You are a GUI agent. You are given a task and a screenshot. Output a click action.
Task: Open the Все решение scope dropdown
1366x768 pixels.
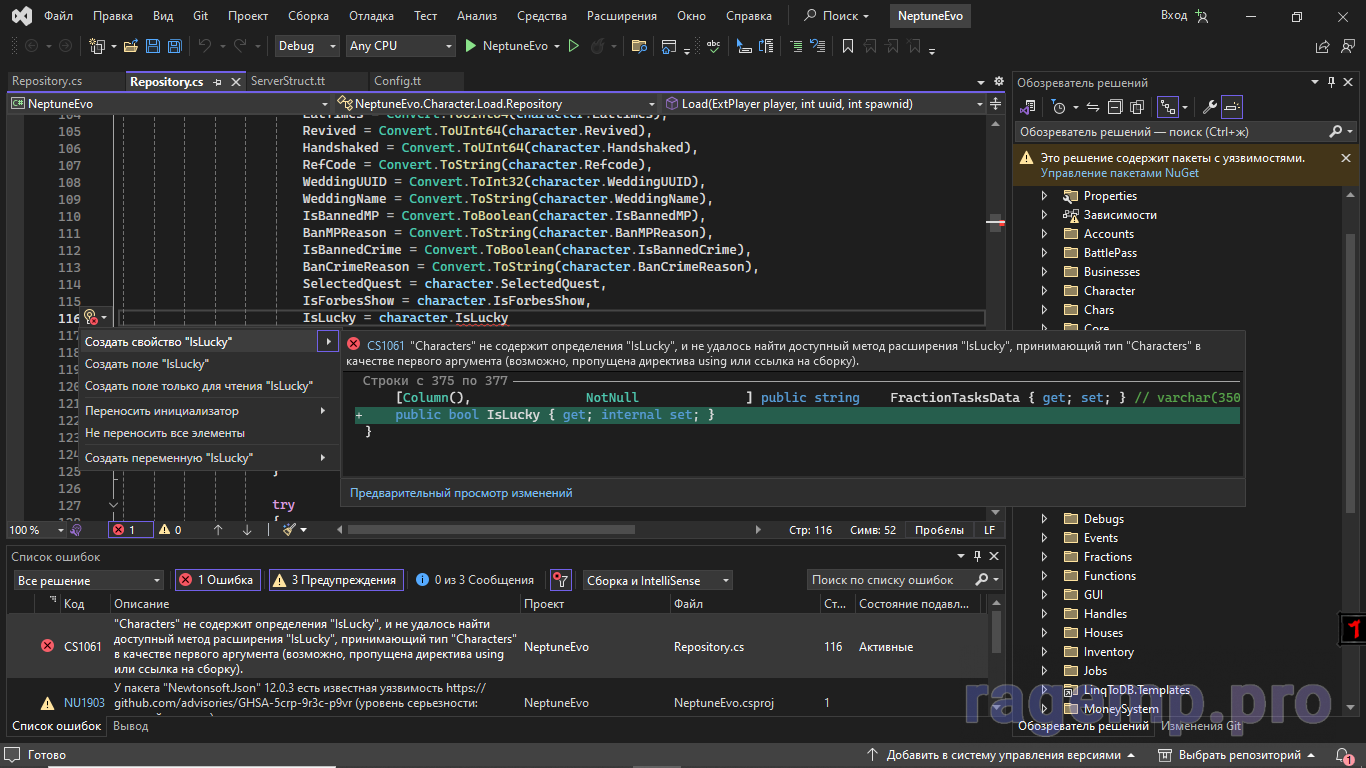pyautogui.click(x=89, y=580)
